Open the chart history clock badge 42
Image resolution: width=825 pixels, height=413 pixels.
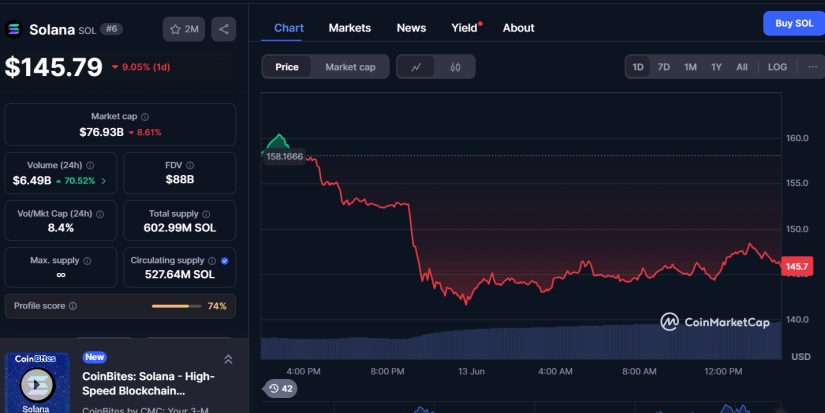280,388
